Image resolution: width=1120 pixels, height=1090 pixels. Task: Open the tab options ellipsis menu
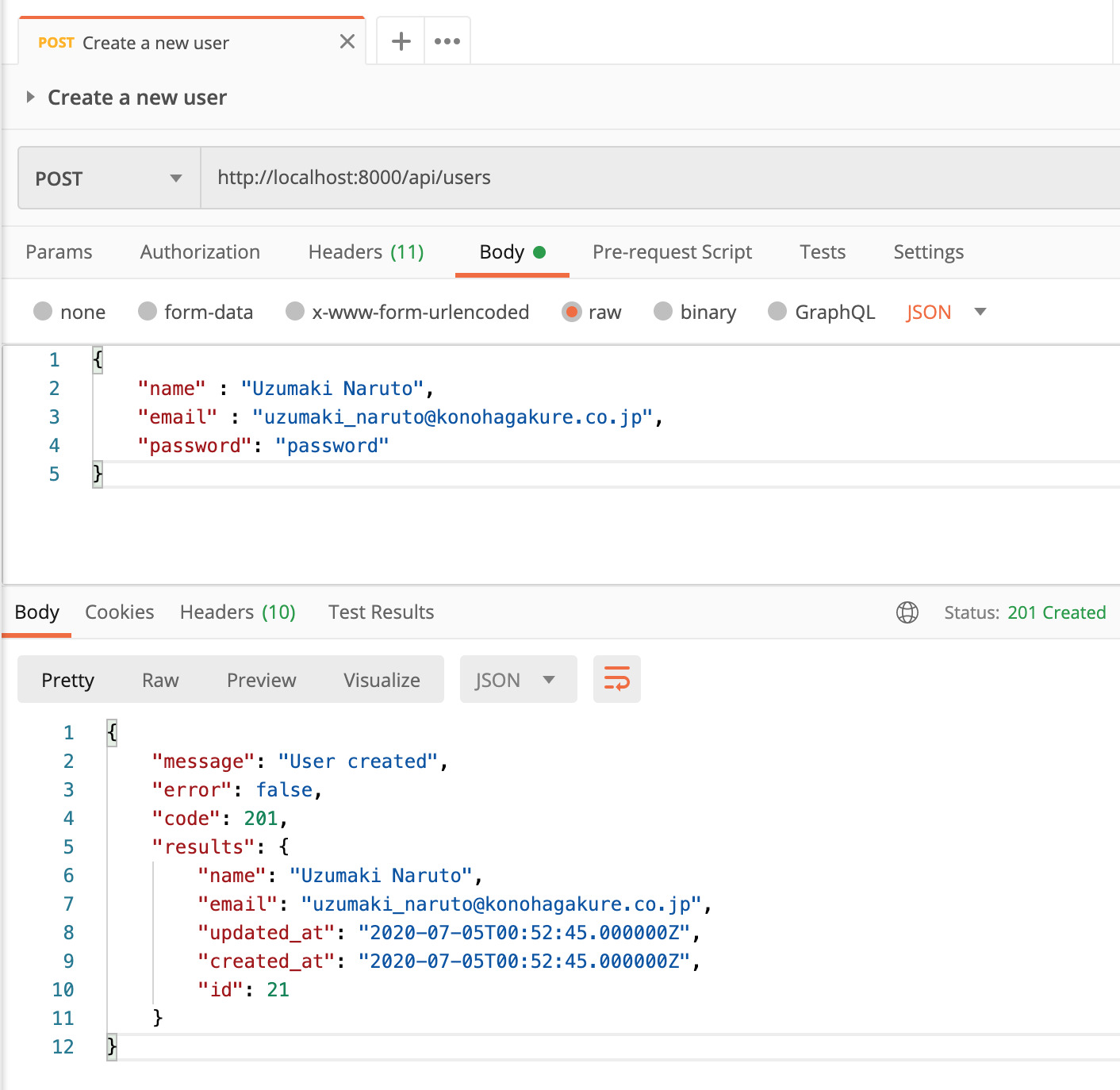(447, 41)
